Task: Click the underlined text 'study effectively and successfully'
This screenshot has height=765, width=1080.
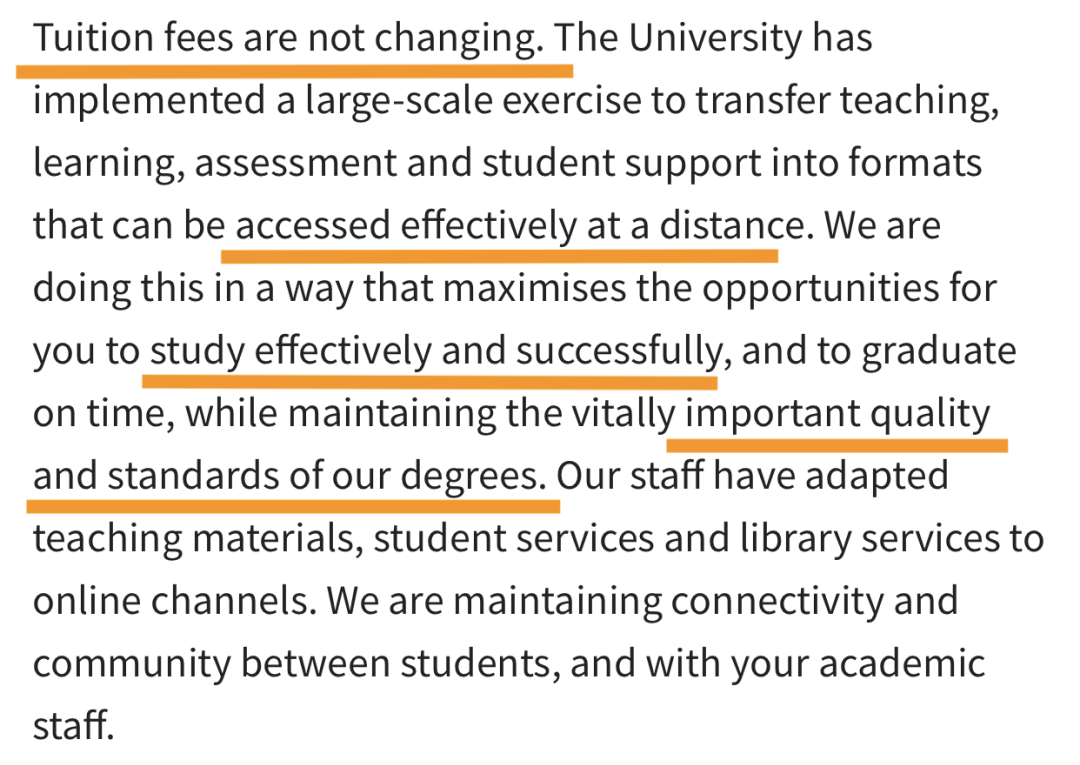Action: click(x=436, y=352)
